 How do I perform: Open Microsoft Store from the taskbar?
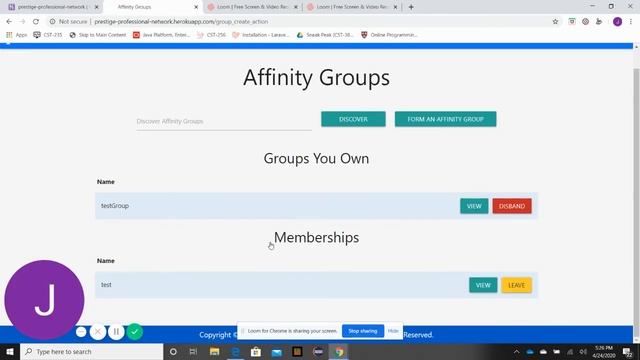256,352
